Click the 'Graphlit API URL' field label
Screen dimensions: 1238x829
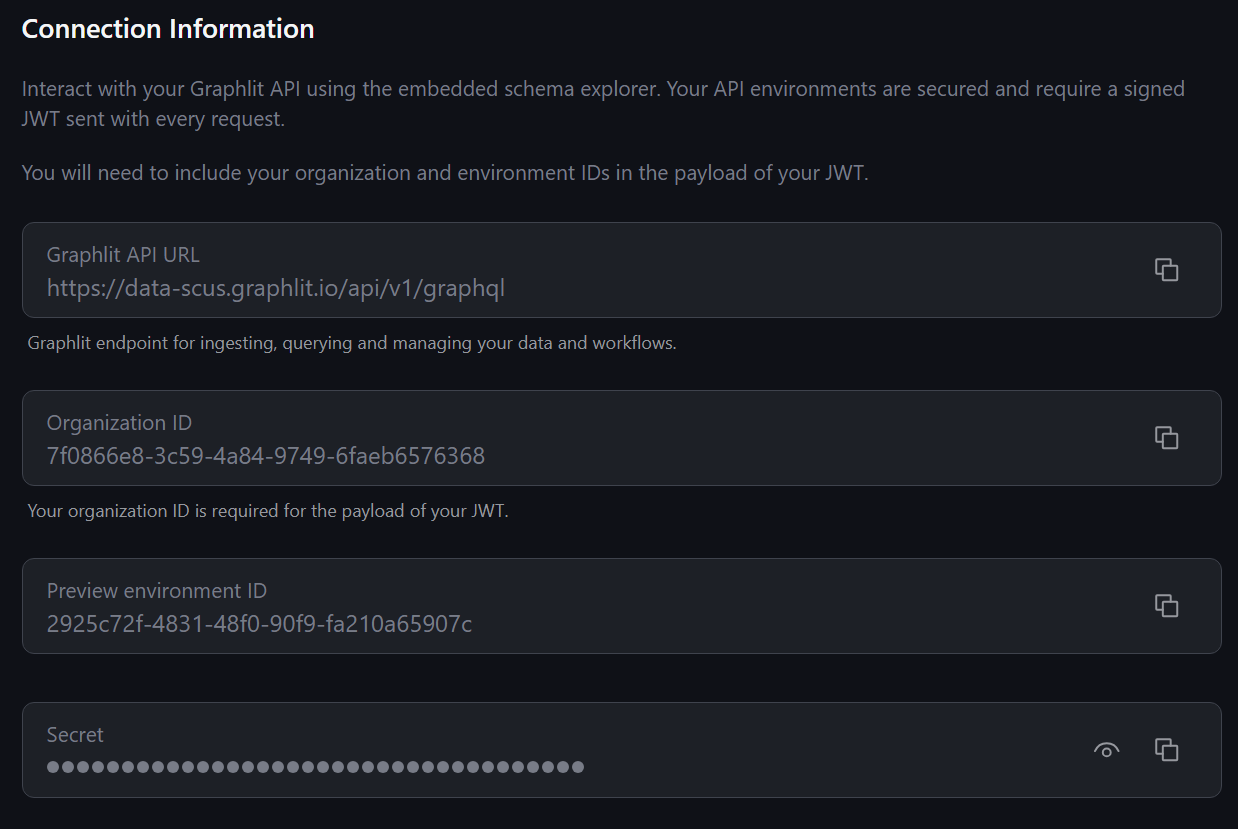[x=123, y=255]
